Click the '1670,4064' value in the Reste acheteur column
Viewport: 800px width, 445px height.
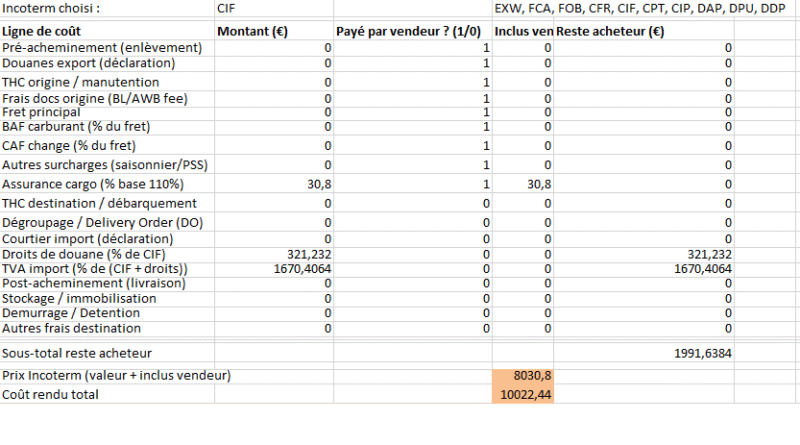point(644,269)
